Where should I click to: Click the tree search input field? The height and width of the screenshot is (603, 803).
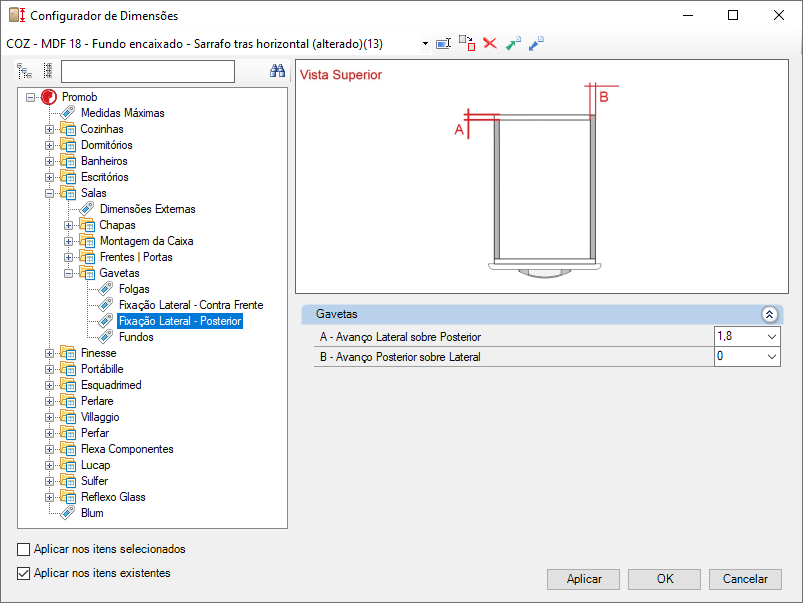[x=148, y=71]
